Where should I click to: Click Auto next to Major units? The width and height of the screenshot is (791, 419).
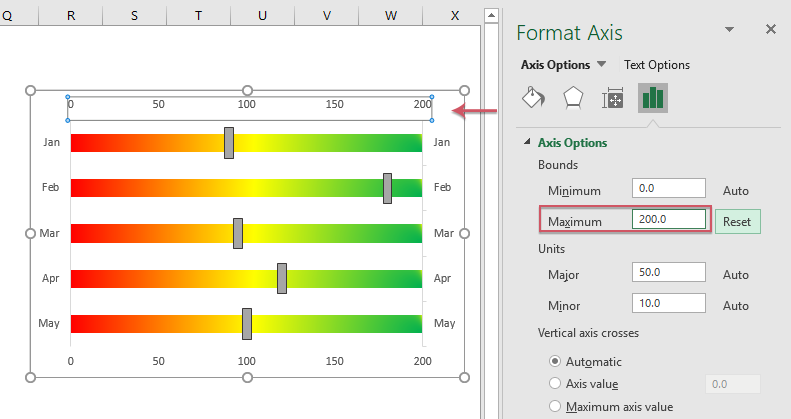pos(736,274)
